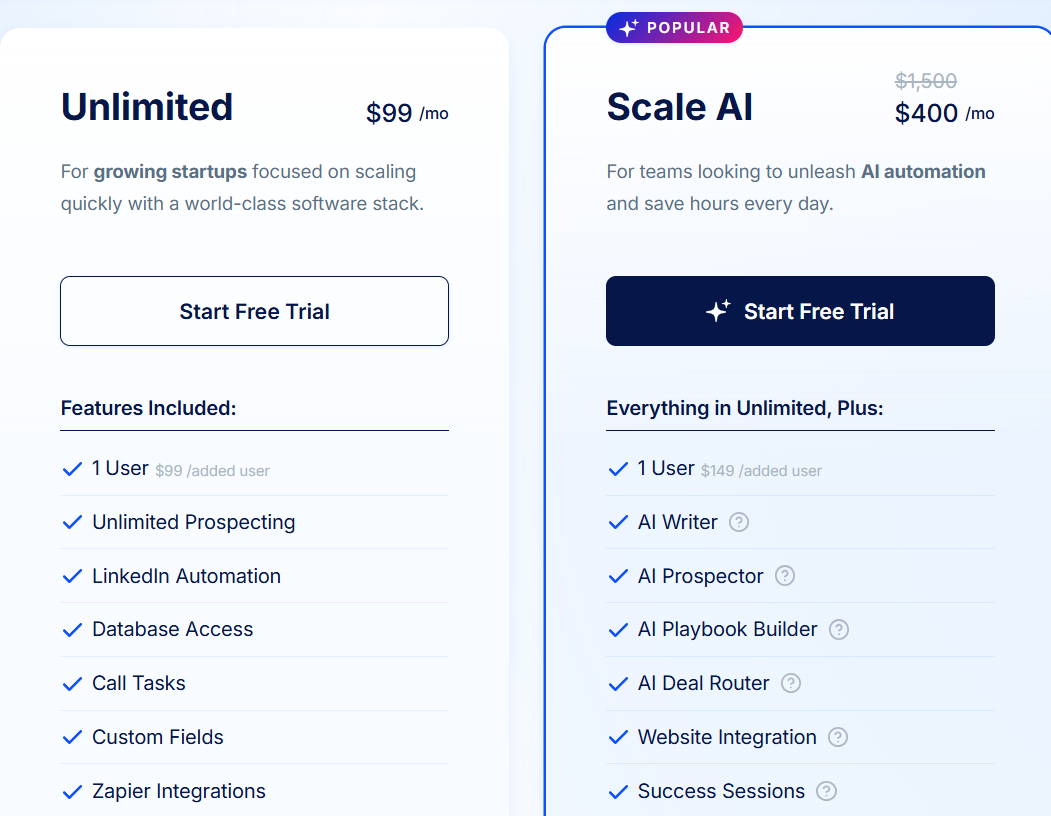
Task: Click the AI Prospector question mark icon
Action: [784, 576]
